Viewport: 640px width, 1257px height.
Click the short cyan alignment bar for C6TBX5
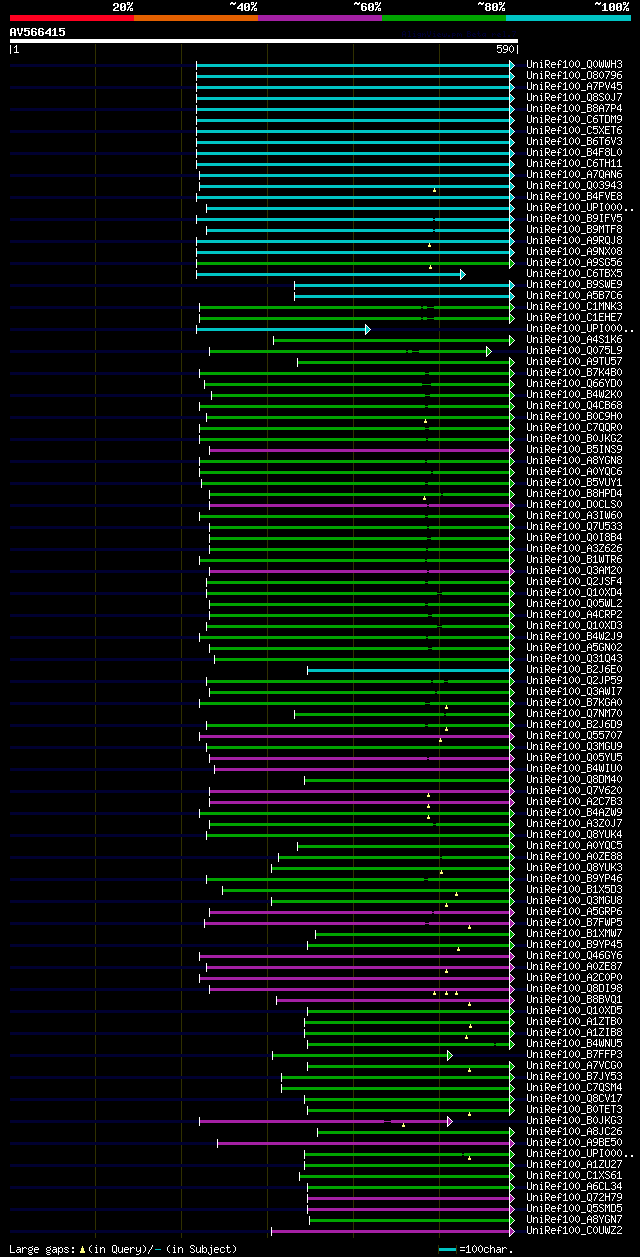pyautogui.click(x=330, y=274)
